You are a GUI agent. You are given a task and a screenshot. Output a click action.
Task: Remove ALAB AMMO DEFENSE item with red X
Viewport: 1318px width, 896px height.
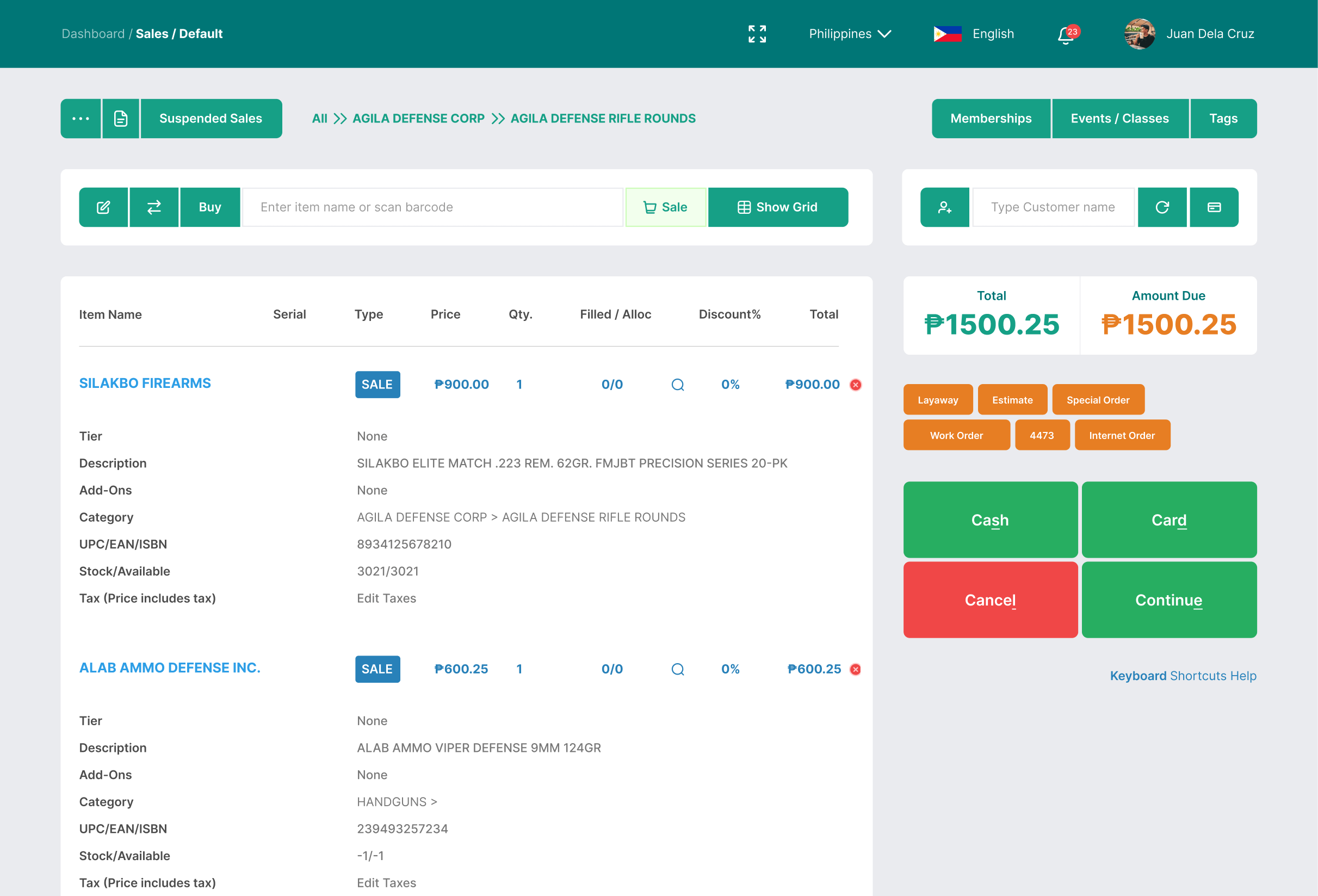[x=855, y=670]
